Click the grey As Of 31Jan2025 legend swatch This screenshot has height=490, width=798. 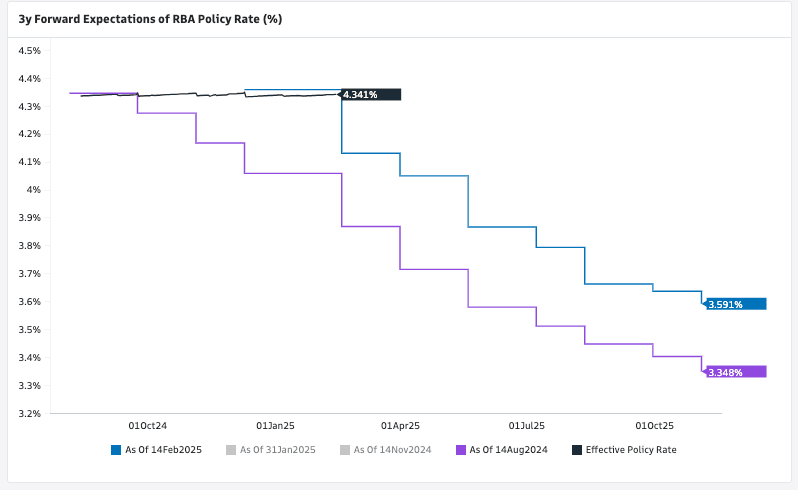[231, 450]
